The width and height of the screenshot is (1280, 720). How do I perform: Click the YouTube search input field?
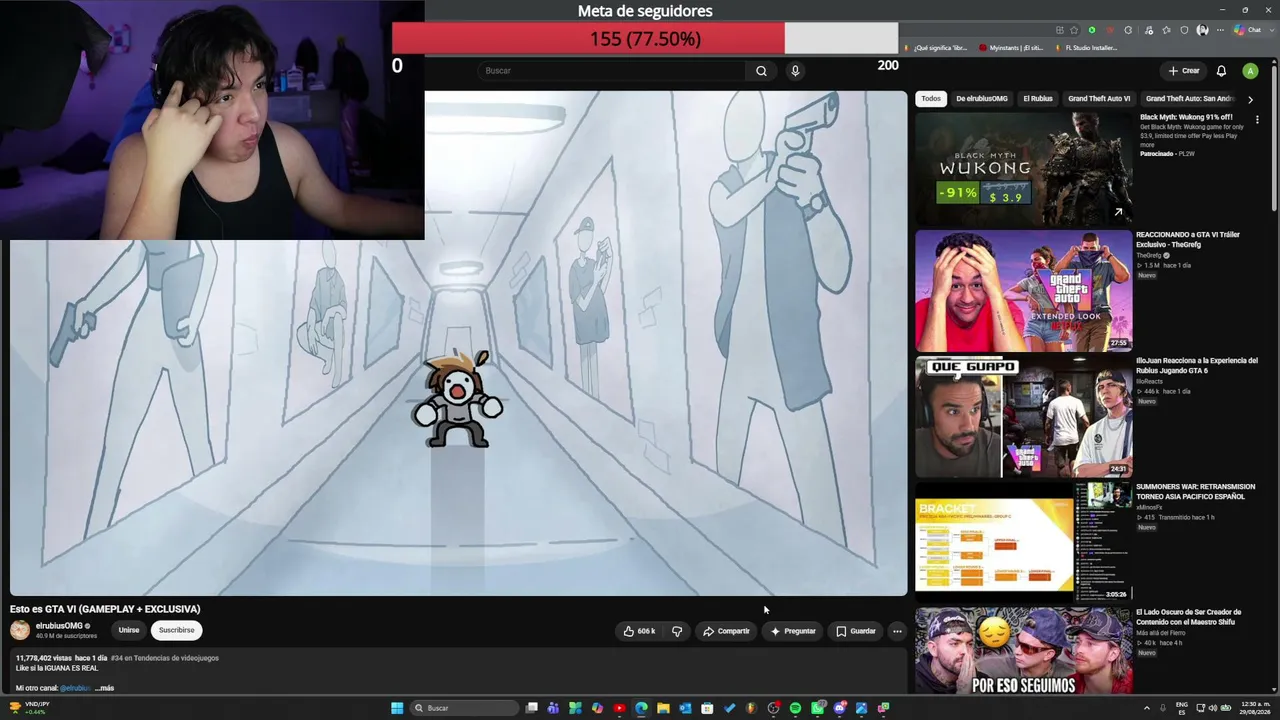click(x=611, y=71)
